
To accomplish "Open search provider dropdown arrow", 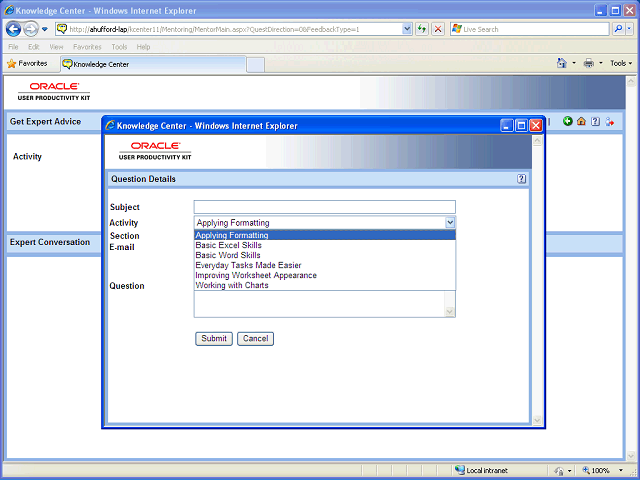I will (x=629, y=29).
